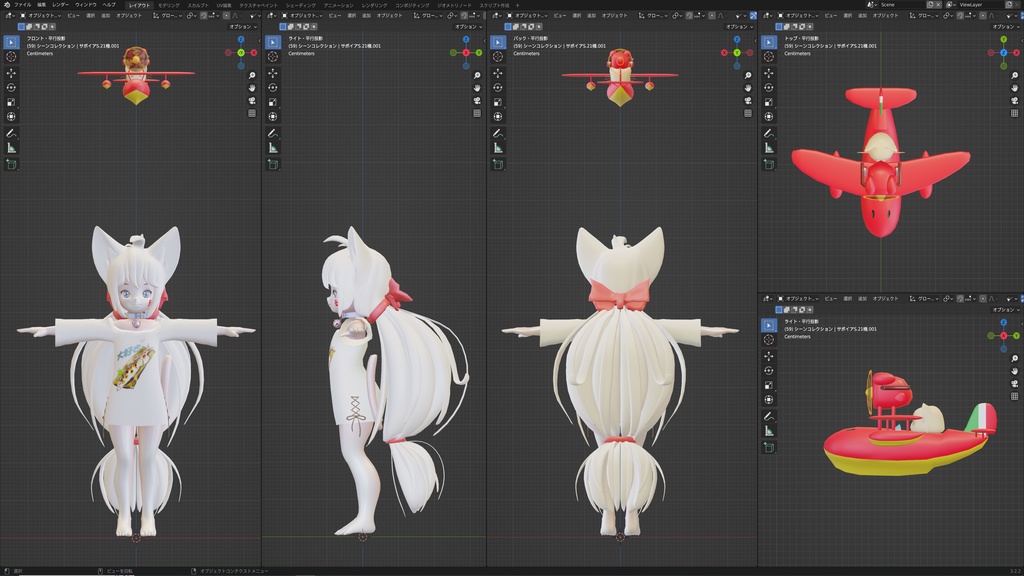Toggle camera view gizmo in character side-view viewport

[x=477, y=101]
